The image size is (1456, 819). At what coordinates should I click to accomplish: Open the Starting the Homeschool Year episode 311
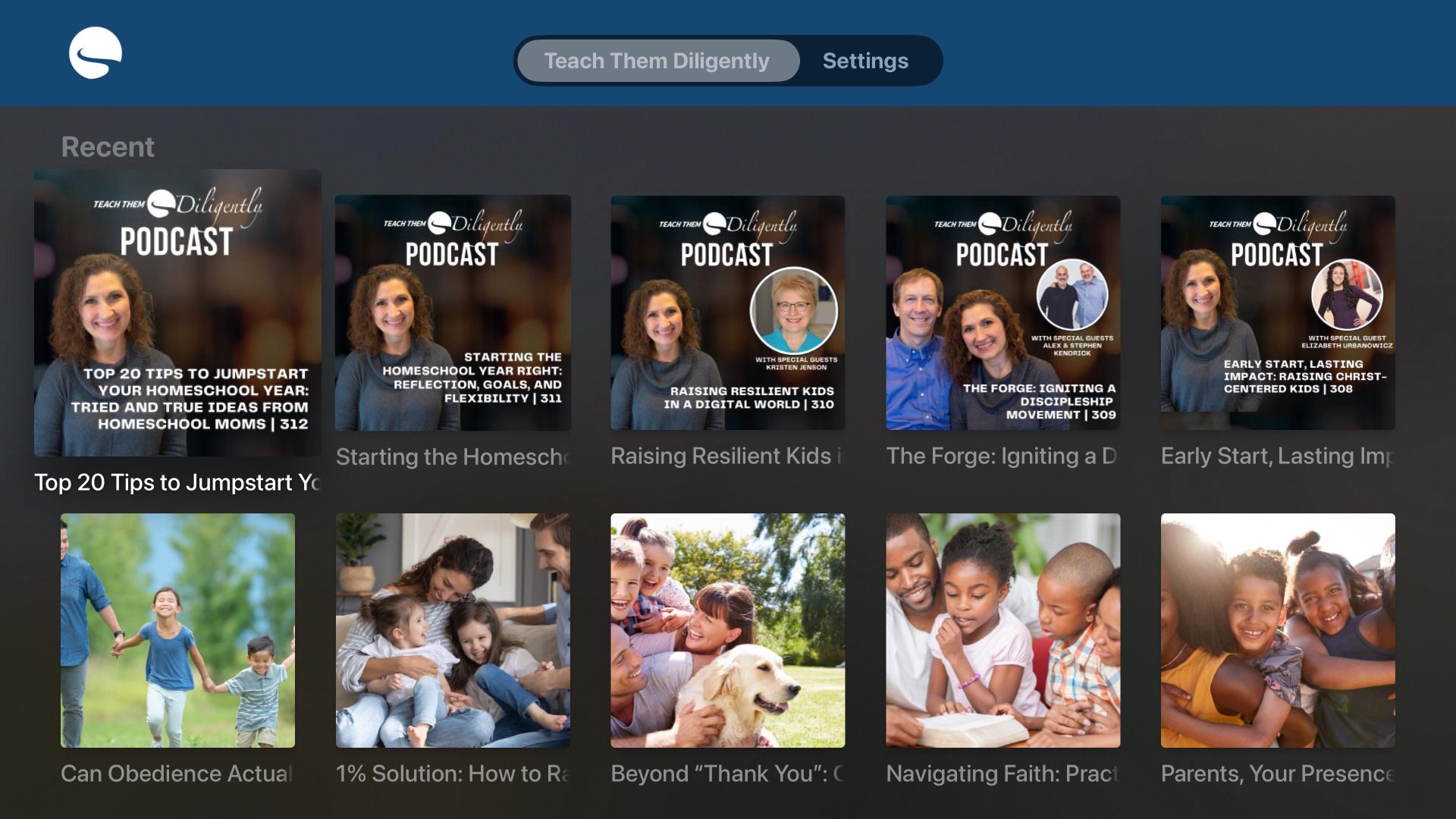tap(453, 312)
